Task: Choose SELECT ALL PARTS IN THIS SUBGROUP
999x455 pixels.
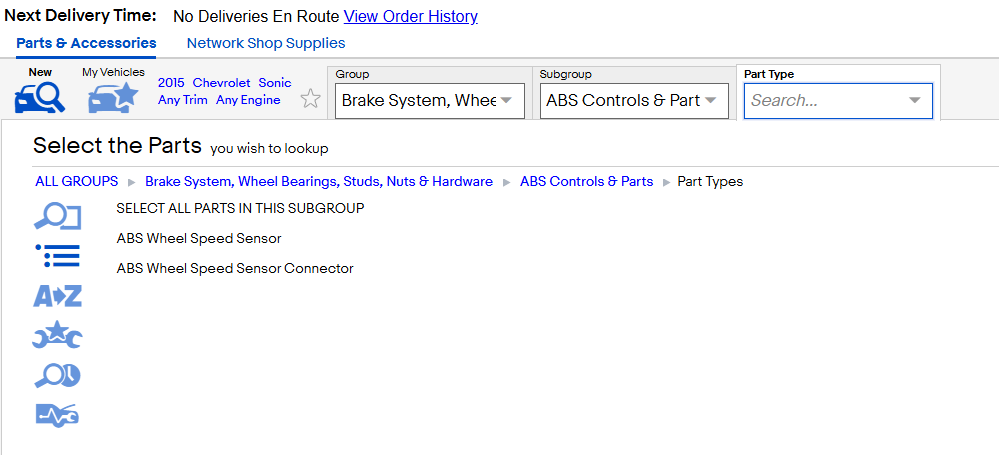Action: coord(240,208)
